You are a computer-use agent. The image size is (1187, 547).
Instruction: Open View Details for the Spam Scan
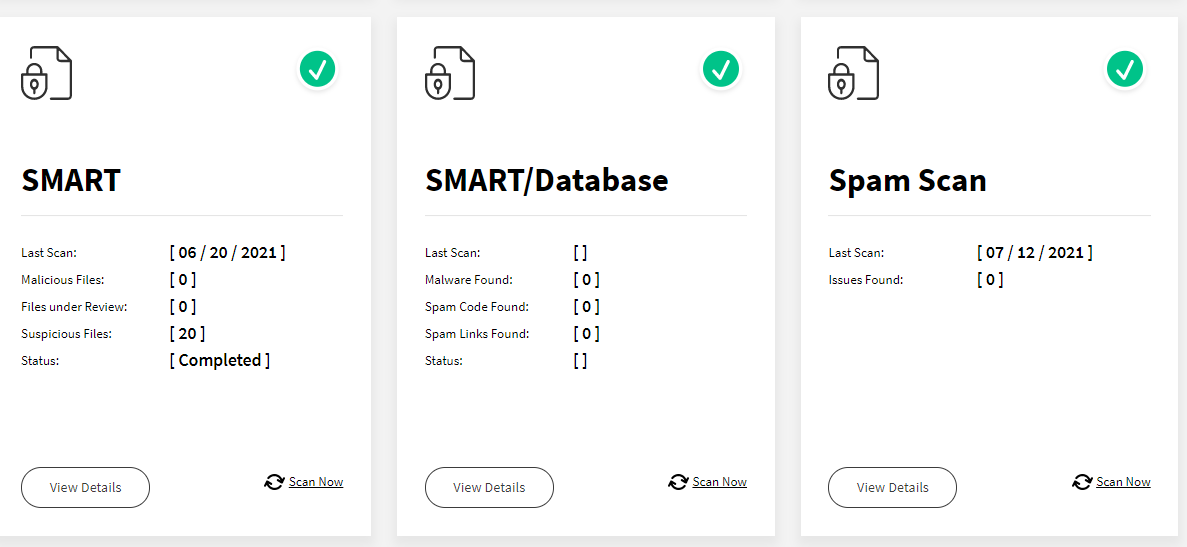point(893,487)
